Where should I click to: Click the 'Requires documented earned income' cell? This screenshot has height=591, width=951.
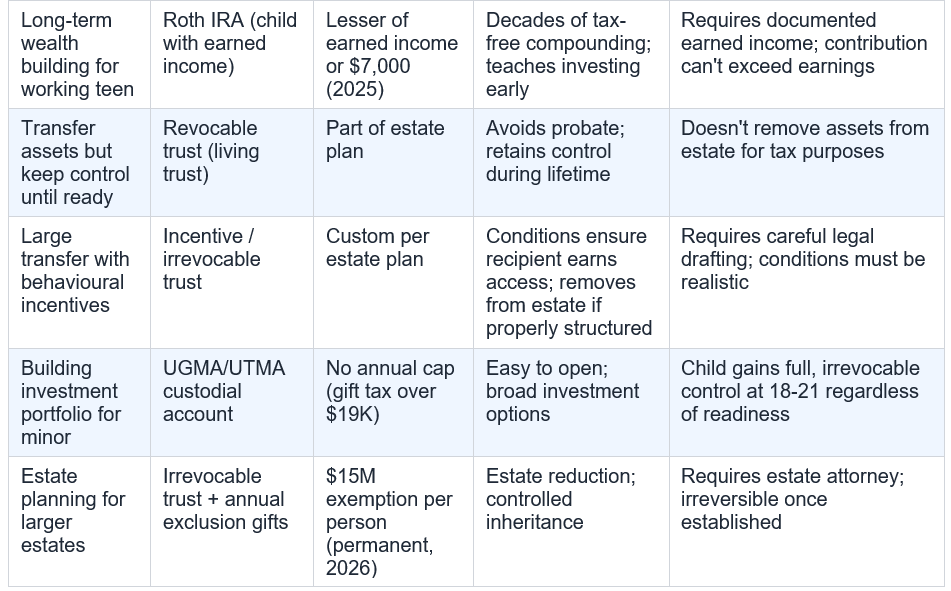pyautogui.click(x=807, y=55)
